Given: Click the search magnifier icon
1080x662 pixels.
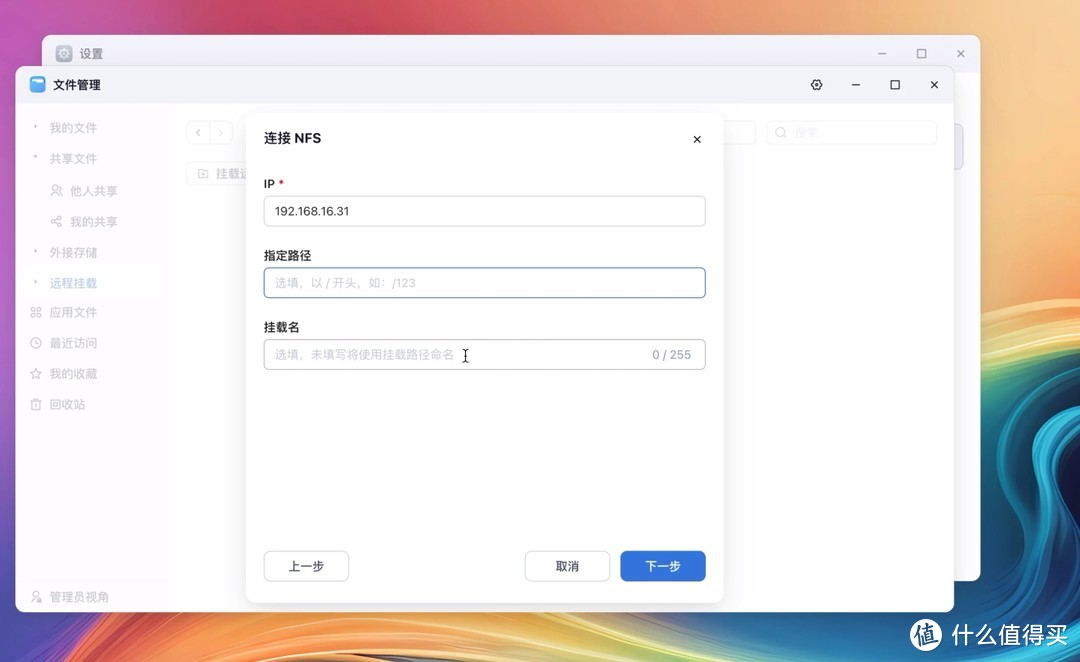Looking at the screenshot, I should [780, 132].
